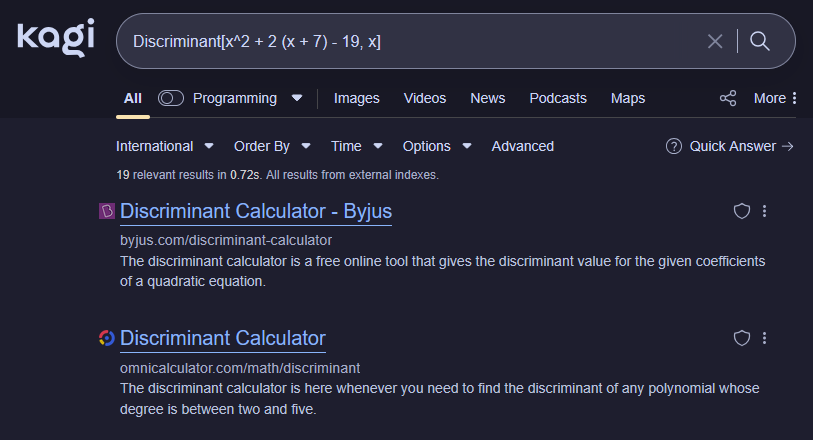Screen dimensions: 813x440
Task: Open three-dot menu for Omnicalculator result
Action: [764, 338]
